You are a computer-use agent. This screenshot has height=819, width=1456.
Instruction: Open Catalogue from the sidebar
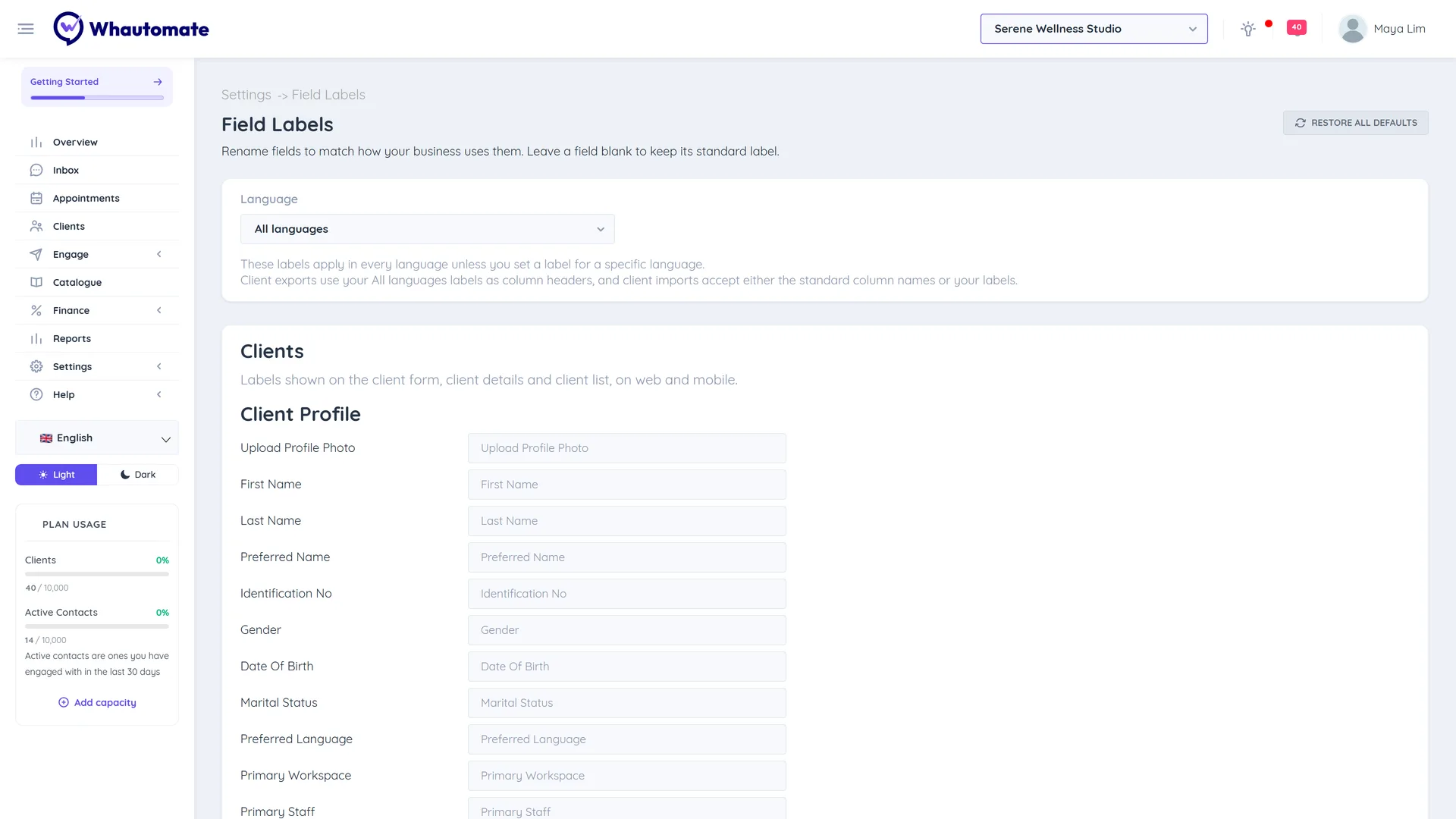pos(97,283)
